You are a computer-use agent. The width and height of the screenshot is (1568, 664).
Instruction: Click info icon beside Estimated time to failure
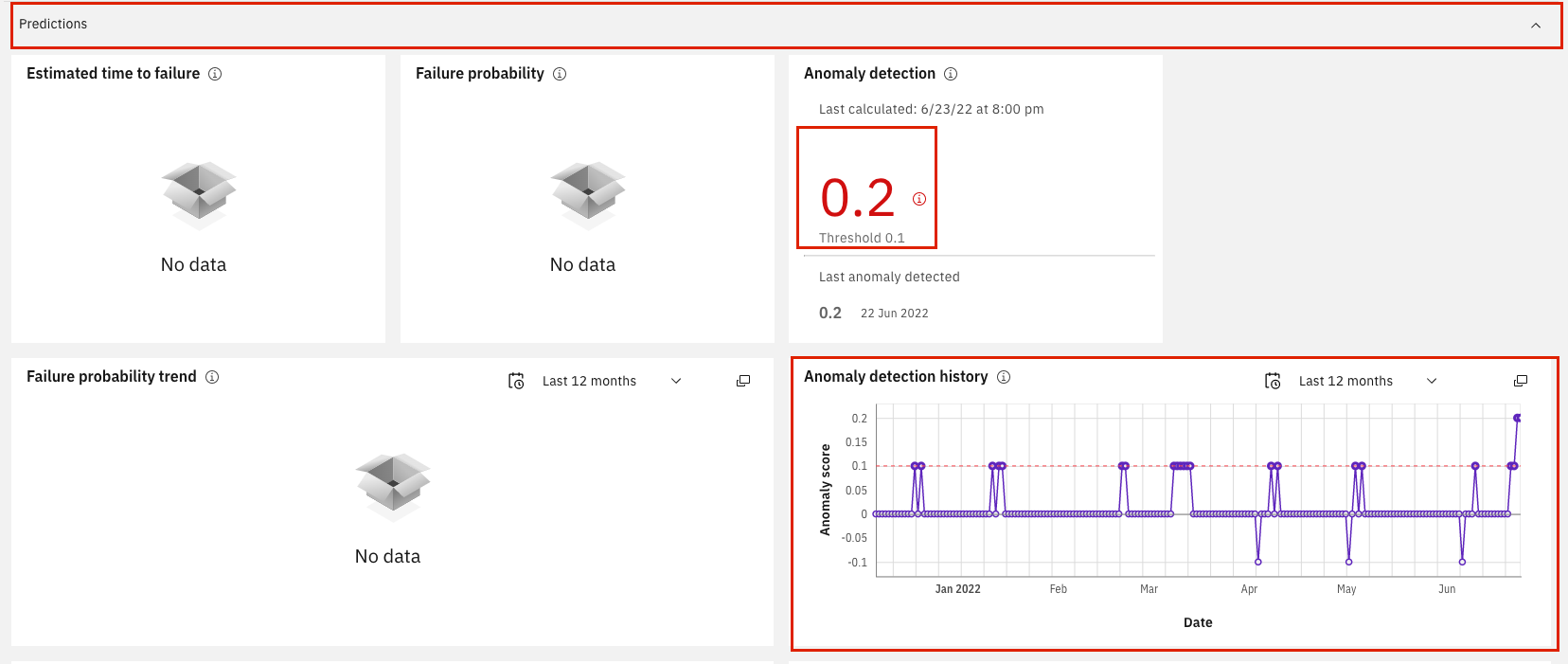coord(215,74)
